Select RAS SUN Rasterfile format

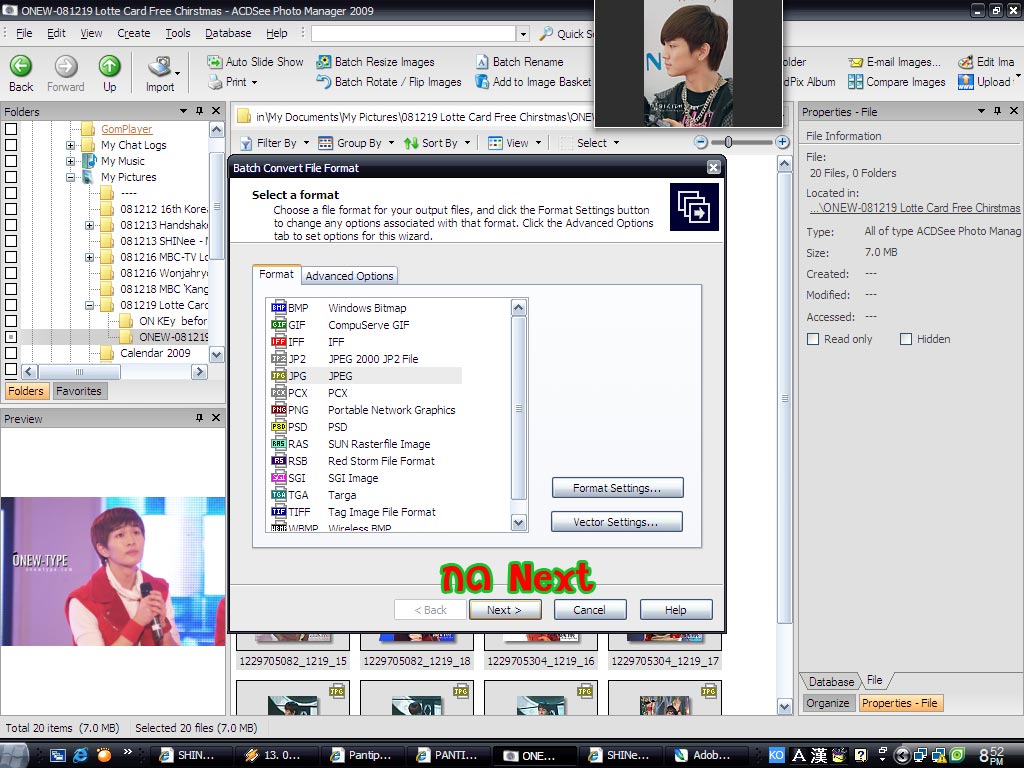(x=366, y=443)
